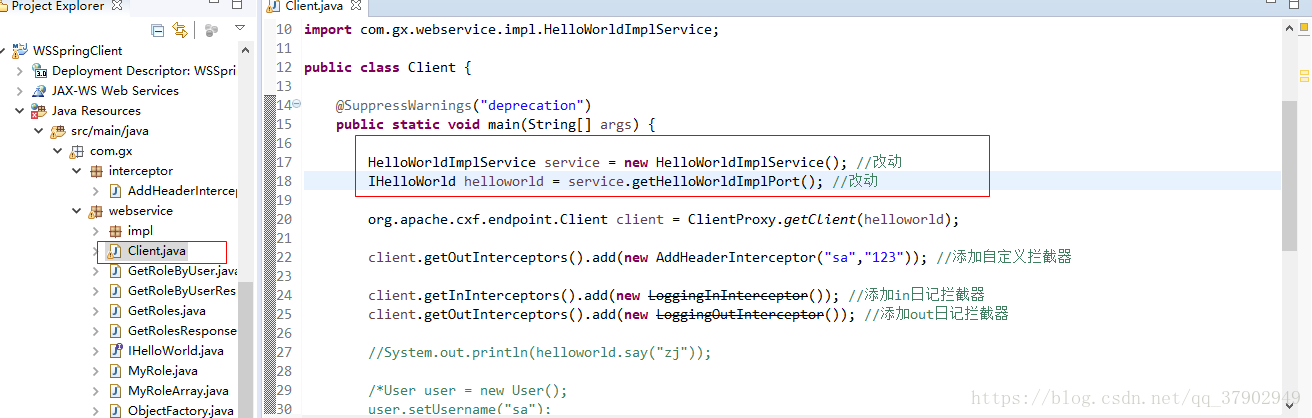Click the ObjectFactory.java file icon

[116, 411]
